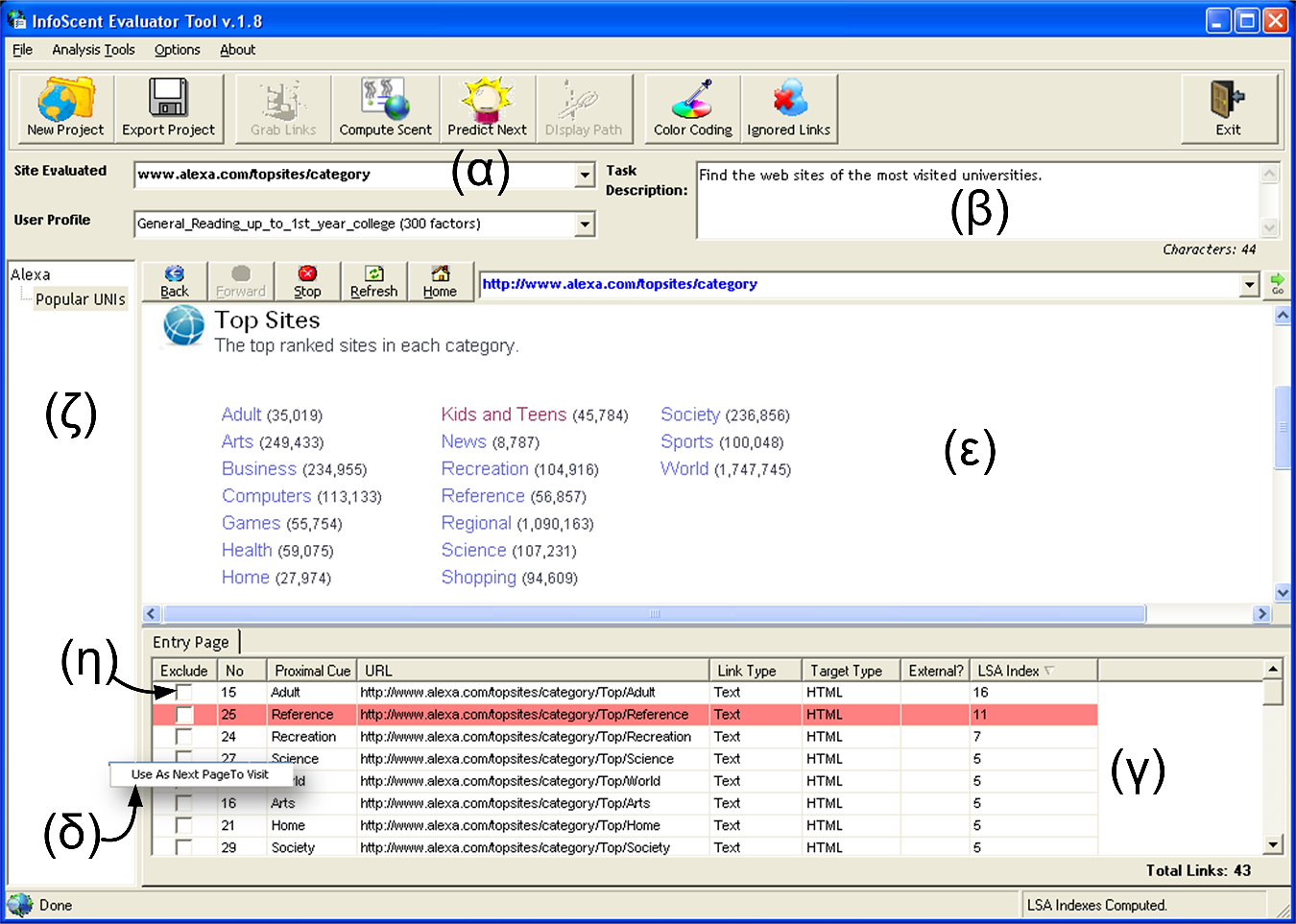The image size is (1296, 924).
Task: Check Exclude for the Arts row
Action: 183,803
